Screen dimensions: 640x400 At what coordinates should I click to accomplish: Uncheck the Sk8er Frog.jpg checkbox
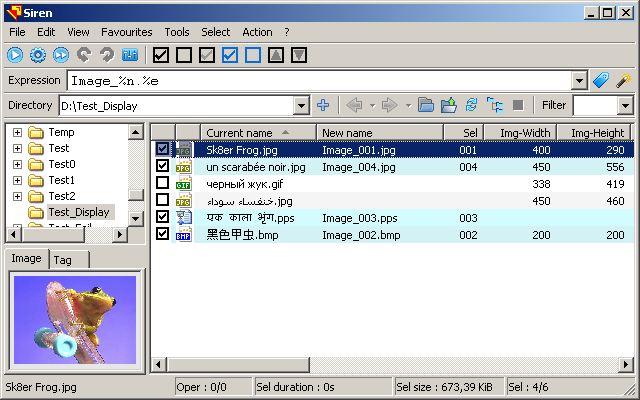tap(163, 149)
